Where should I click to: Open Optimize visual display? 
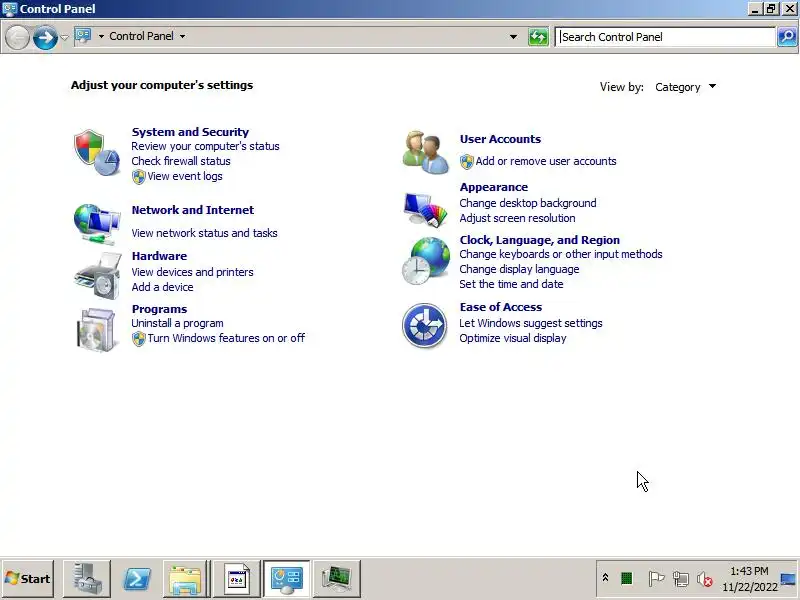[x=513, y=338]
